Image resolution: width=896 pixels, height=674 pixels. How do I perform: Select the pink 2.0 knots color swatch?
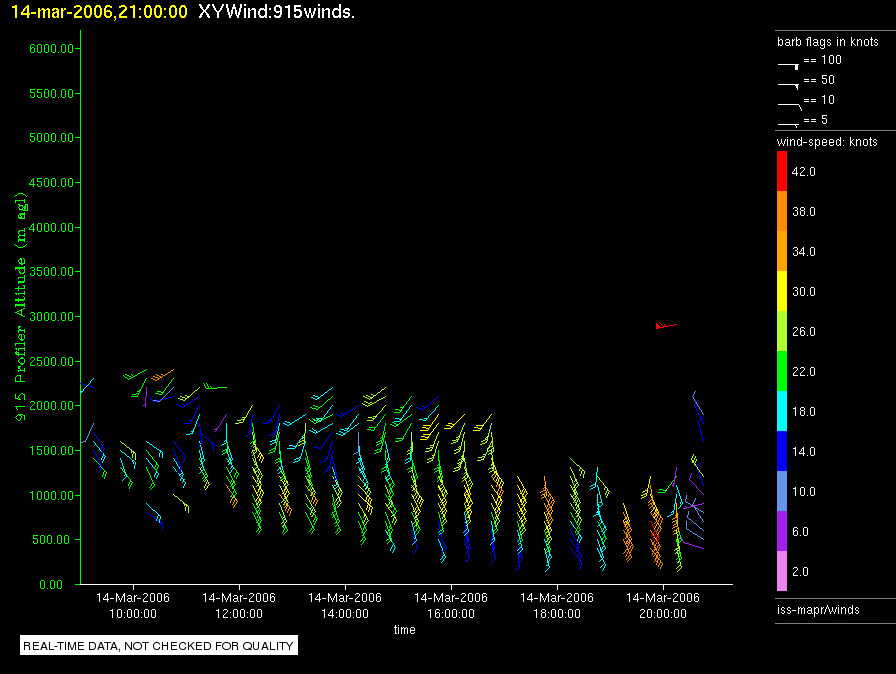(782, 572)
